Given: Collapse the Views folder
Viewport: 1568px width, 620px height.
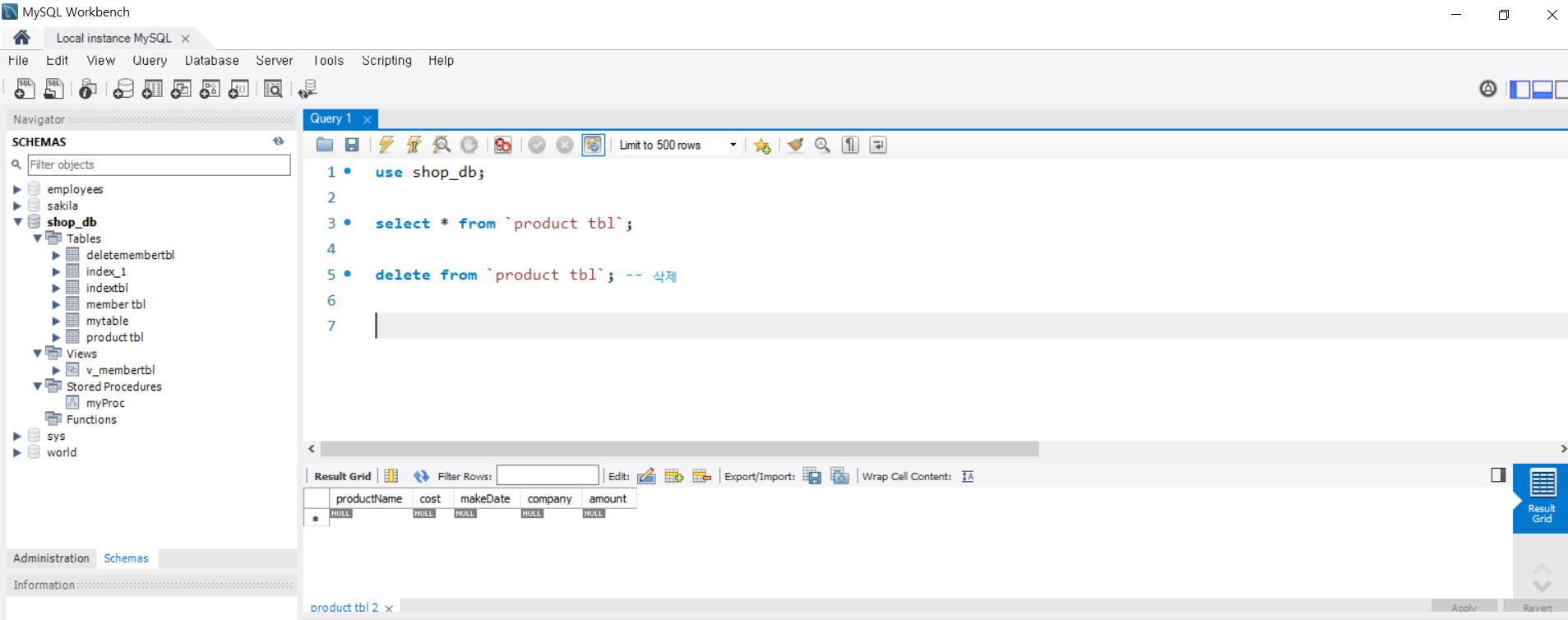Looking at the screenshot, I should pyautogui.click(x=37, y=354).
